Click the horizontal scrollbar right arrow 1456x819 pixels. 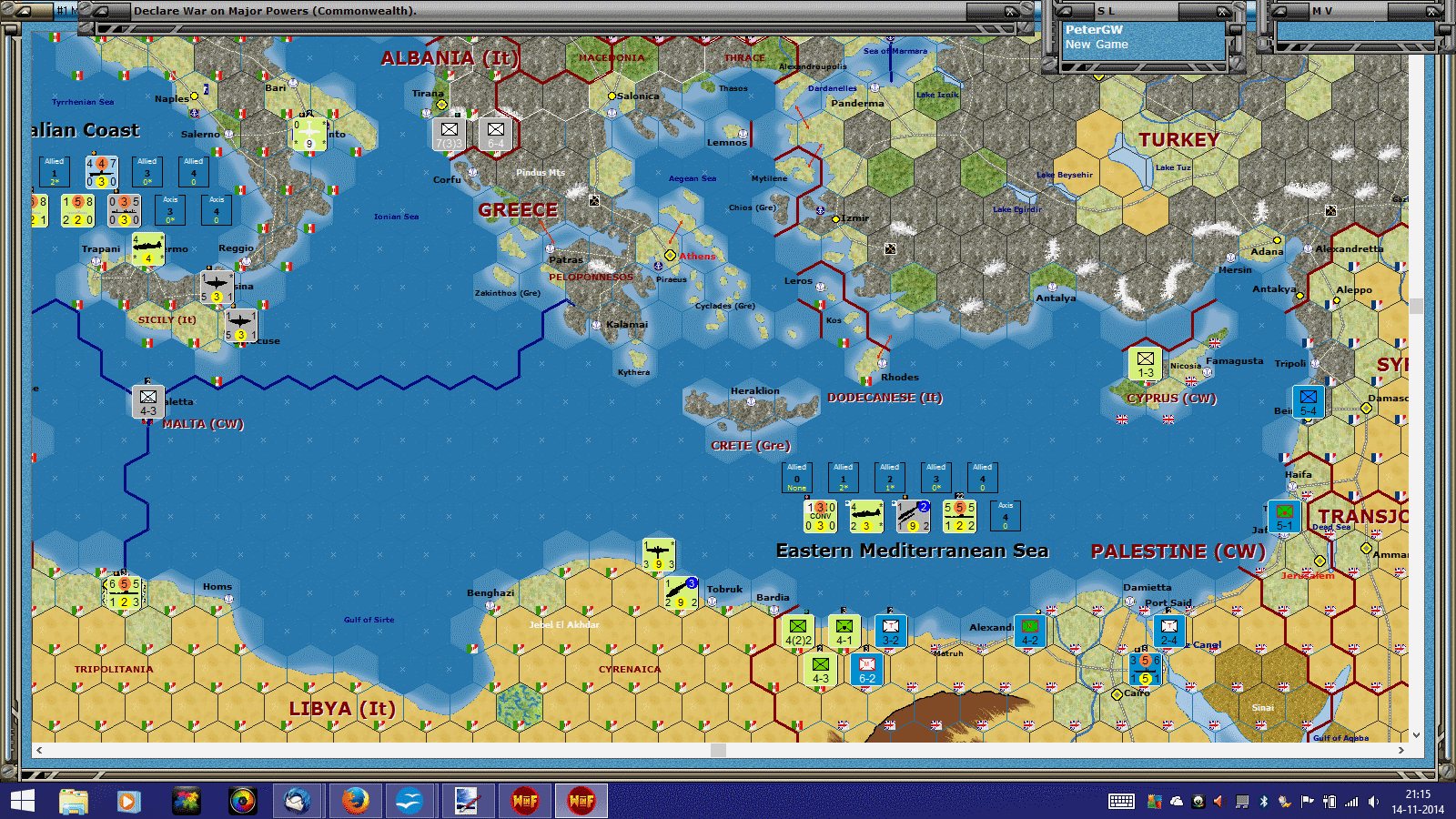pos(1401,750)
